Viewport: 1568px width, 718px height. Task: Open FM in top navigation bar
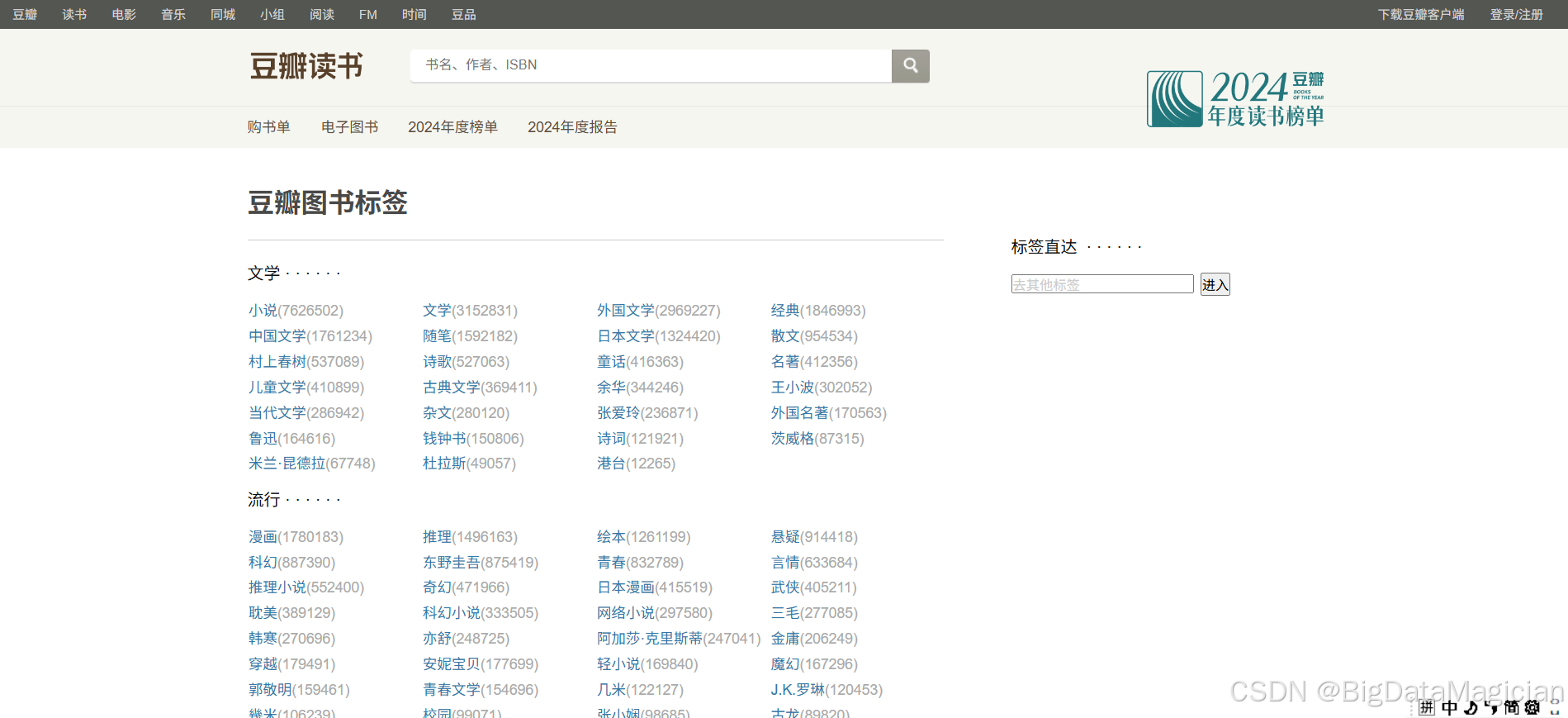pyautogui.click(x=368, y=14)
